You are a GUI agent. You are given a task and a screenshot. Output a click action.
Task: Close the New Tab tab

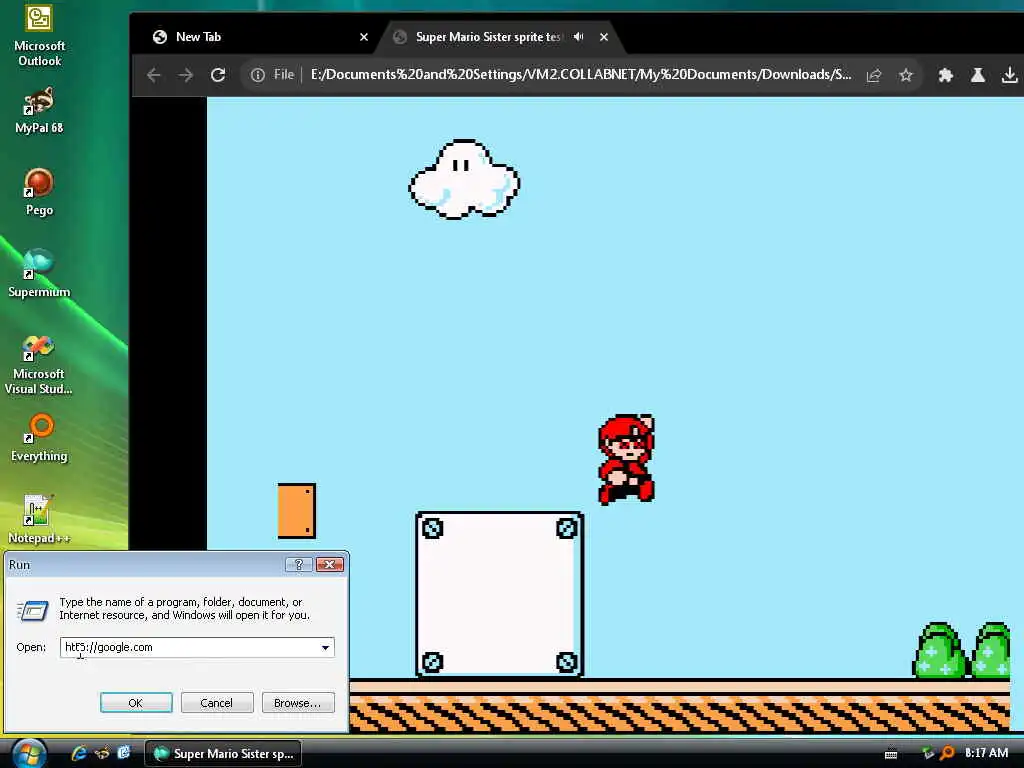point(364,37)
